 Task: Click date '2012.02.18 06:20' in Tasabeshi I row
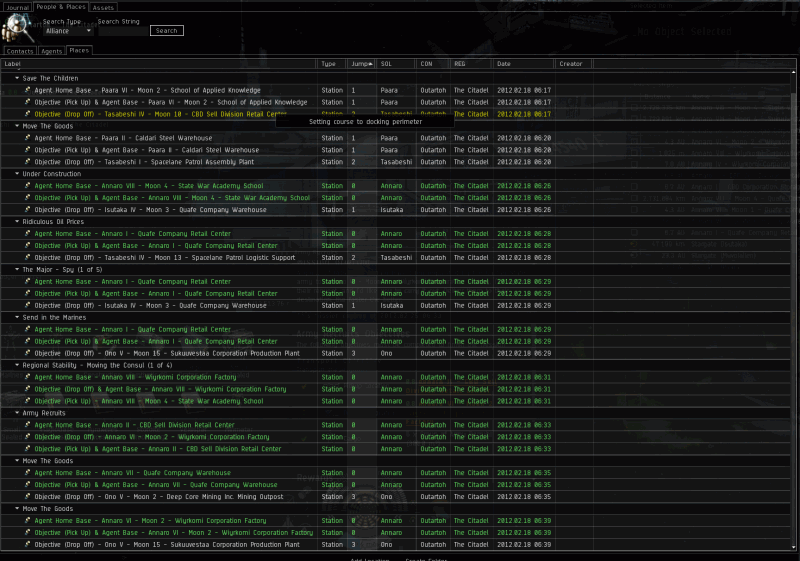[524, 162]
